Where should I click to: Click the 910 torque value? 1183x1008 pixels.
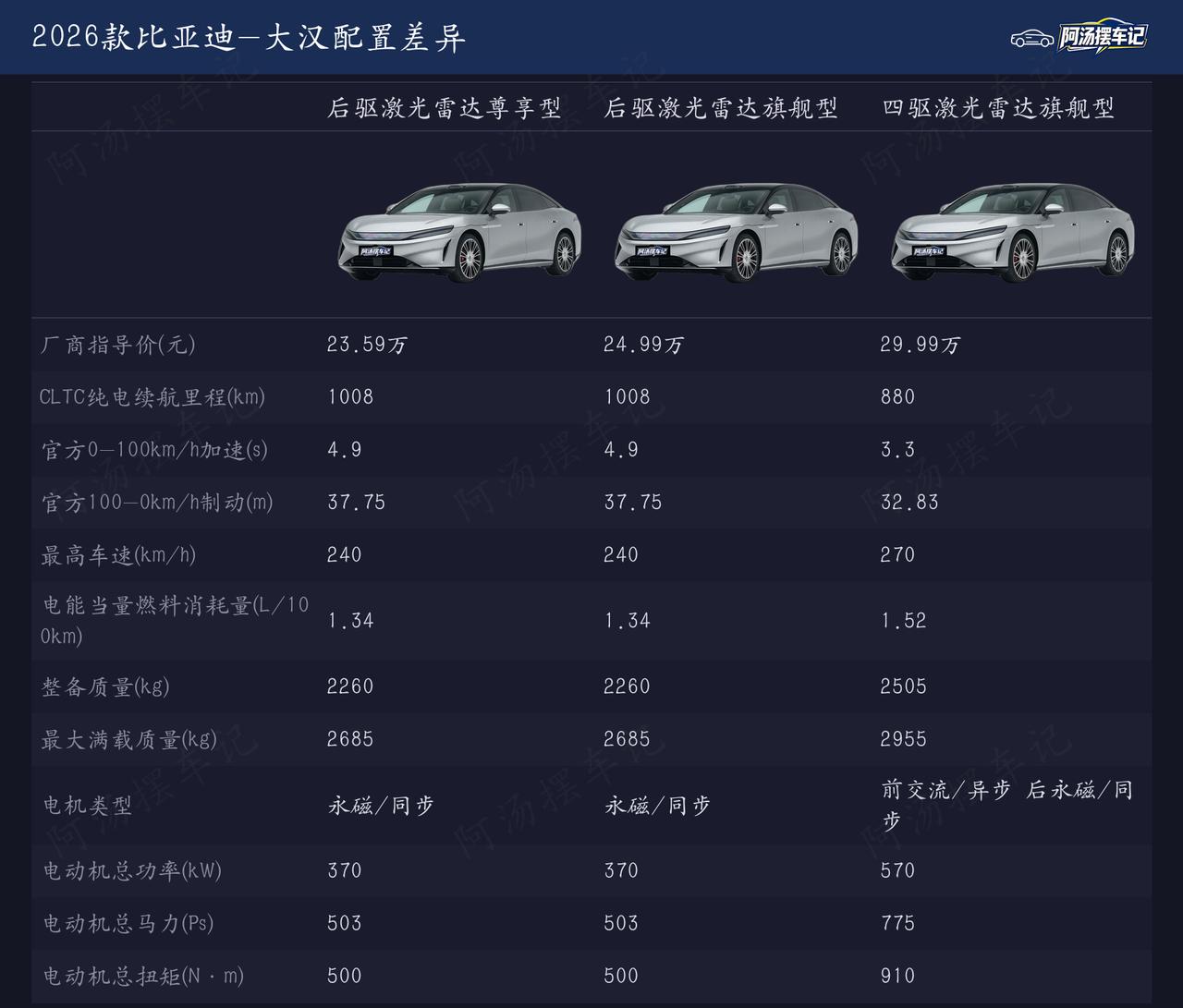(897, 976)
